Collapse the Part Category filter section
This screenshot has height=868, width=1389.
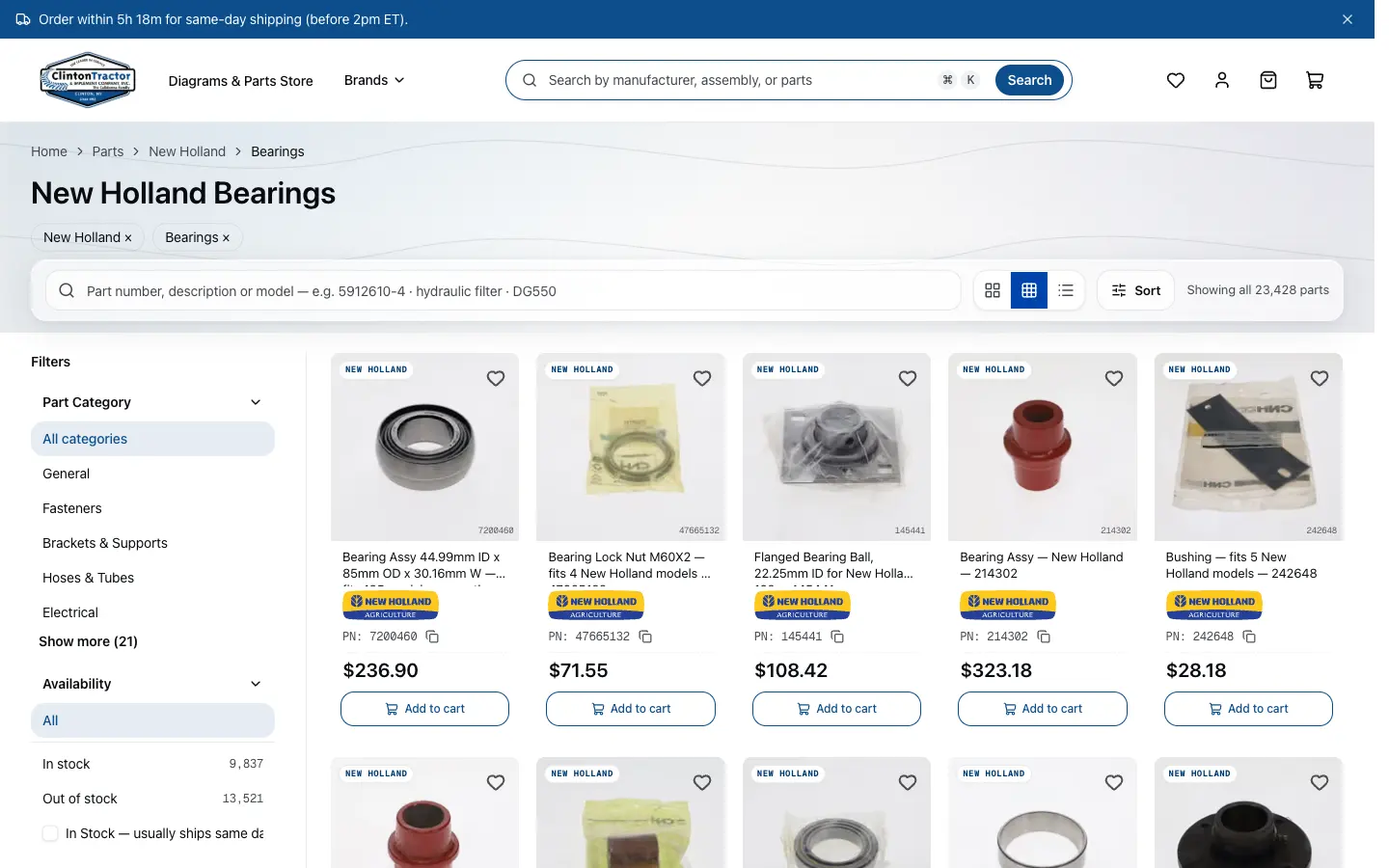152,402
